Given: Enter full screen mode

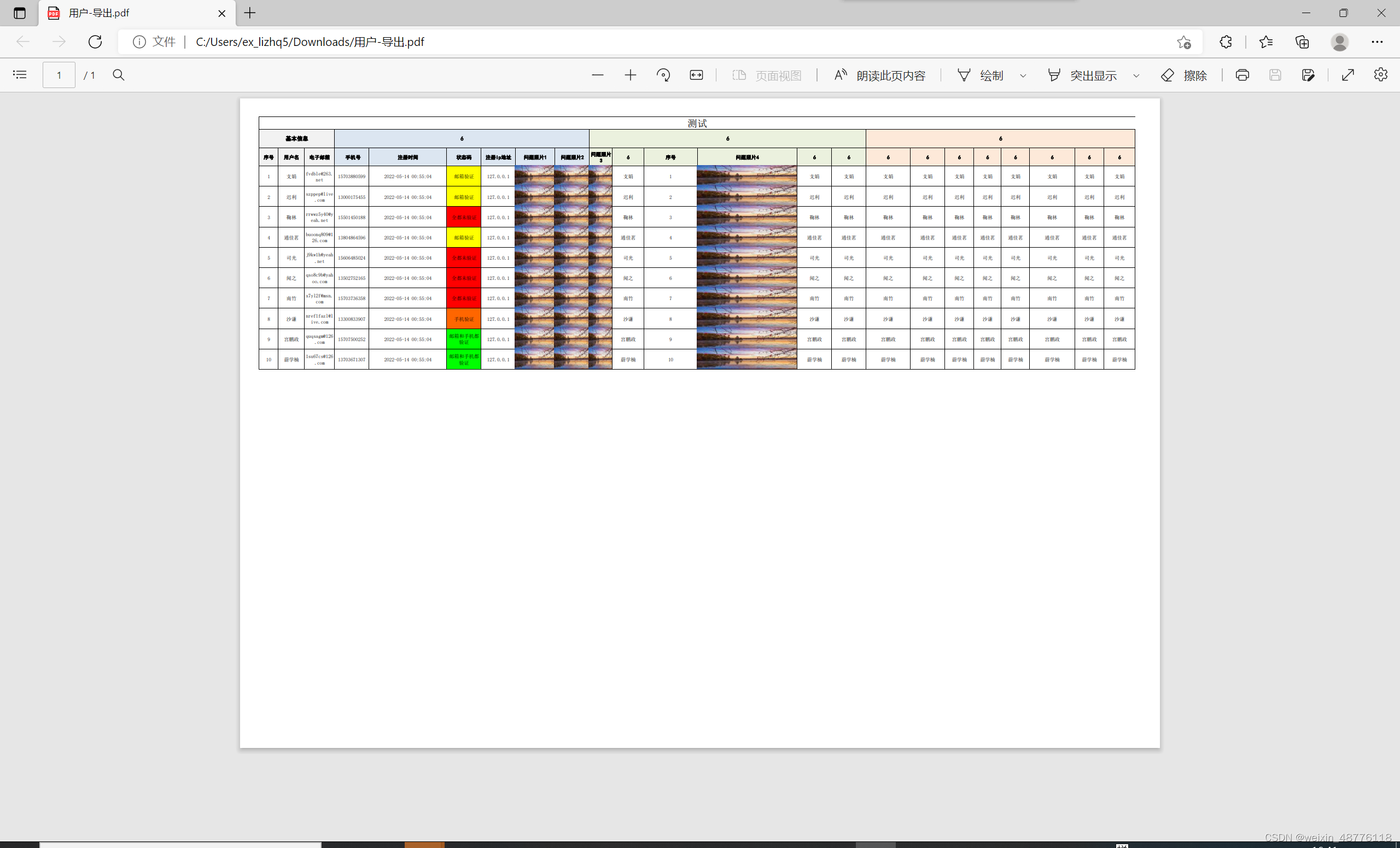Looking at the screenshot, I should tap(1347, 75).
